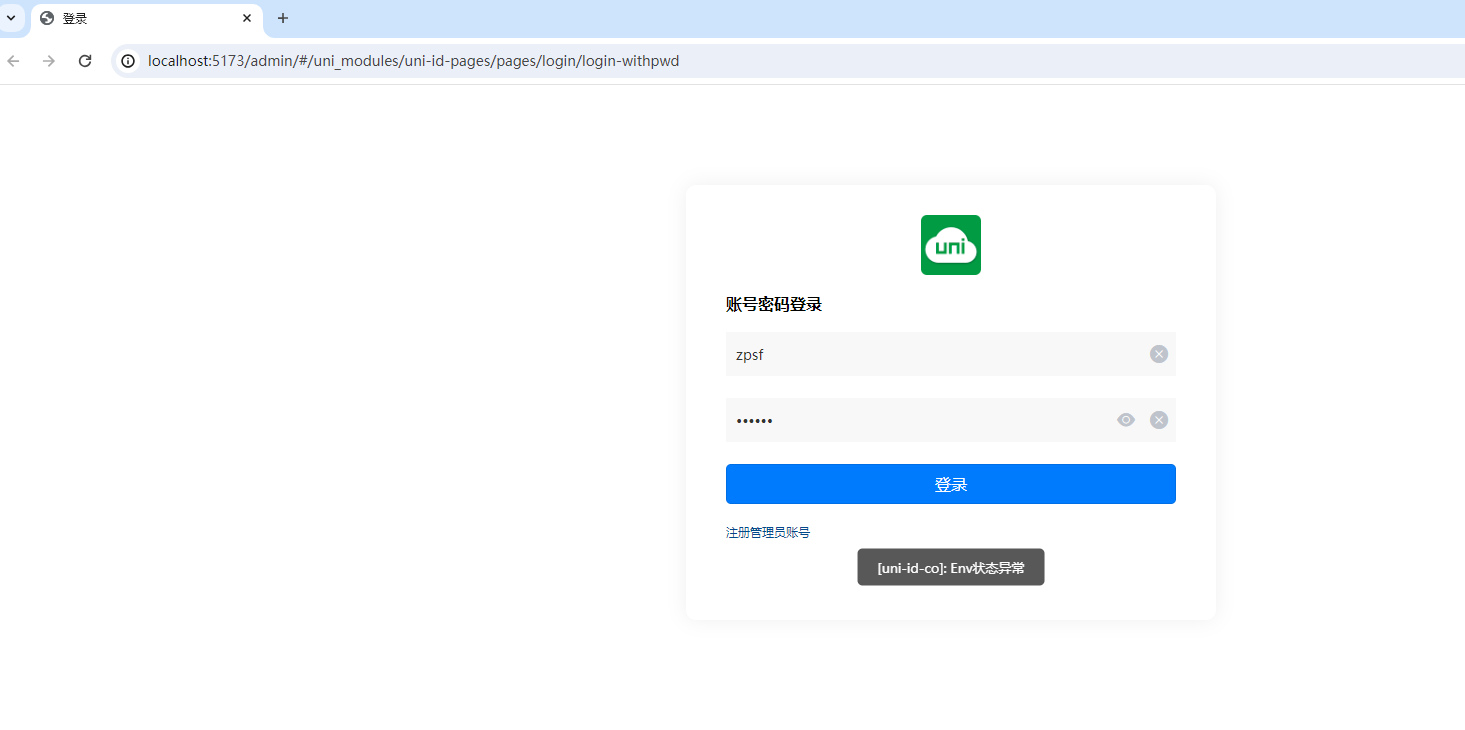The height and width of the screenshot is (730, 1465).
Task: Go forward to next page
Action: [x=49, y=61]
